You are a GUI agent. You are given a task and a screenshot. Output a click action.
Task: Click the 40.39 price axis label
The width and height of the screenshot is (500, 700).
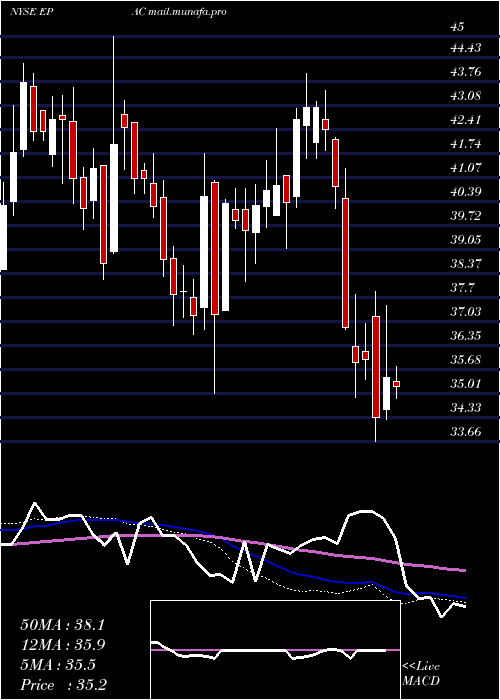(466, 192)
